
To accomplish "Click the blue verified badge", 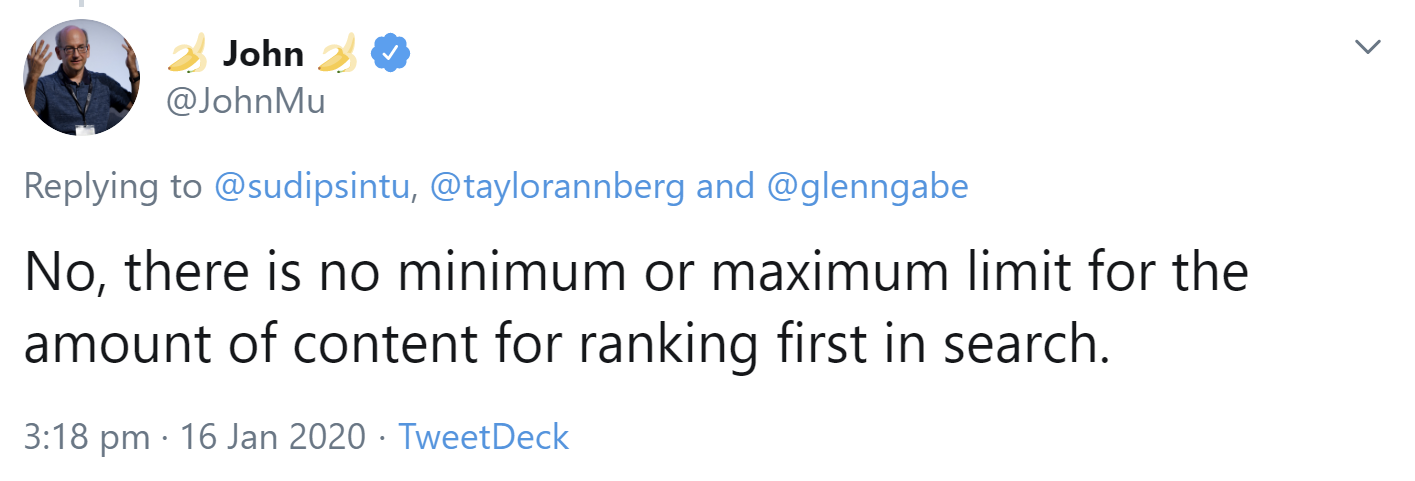I will tap(388, 54).
